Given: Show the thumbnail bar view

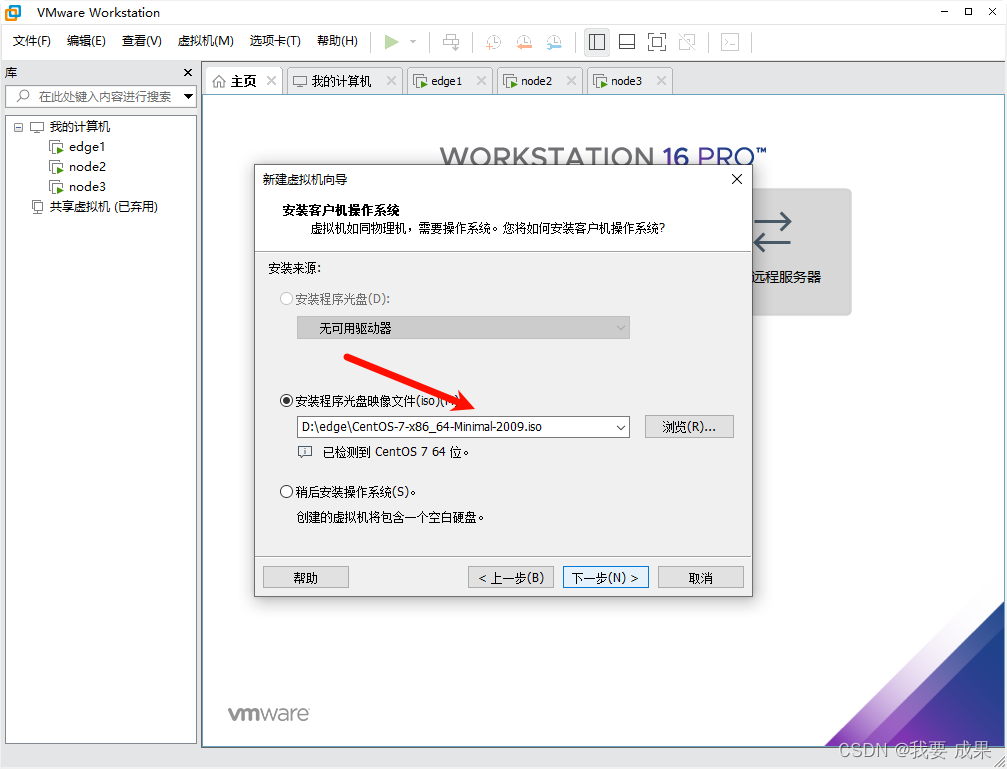Looking at the screenshot, I should tap(627, 42).
